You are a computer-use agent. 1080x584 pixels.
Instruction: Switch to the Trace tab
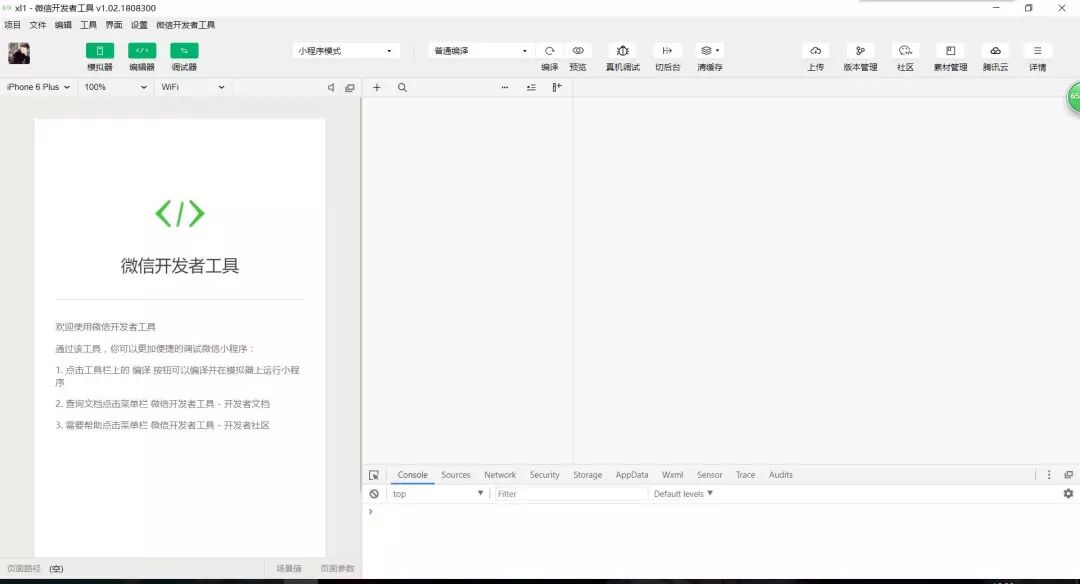point(745,475)
